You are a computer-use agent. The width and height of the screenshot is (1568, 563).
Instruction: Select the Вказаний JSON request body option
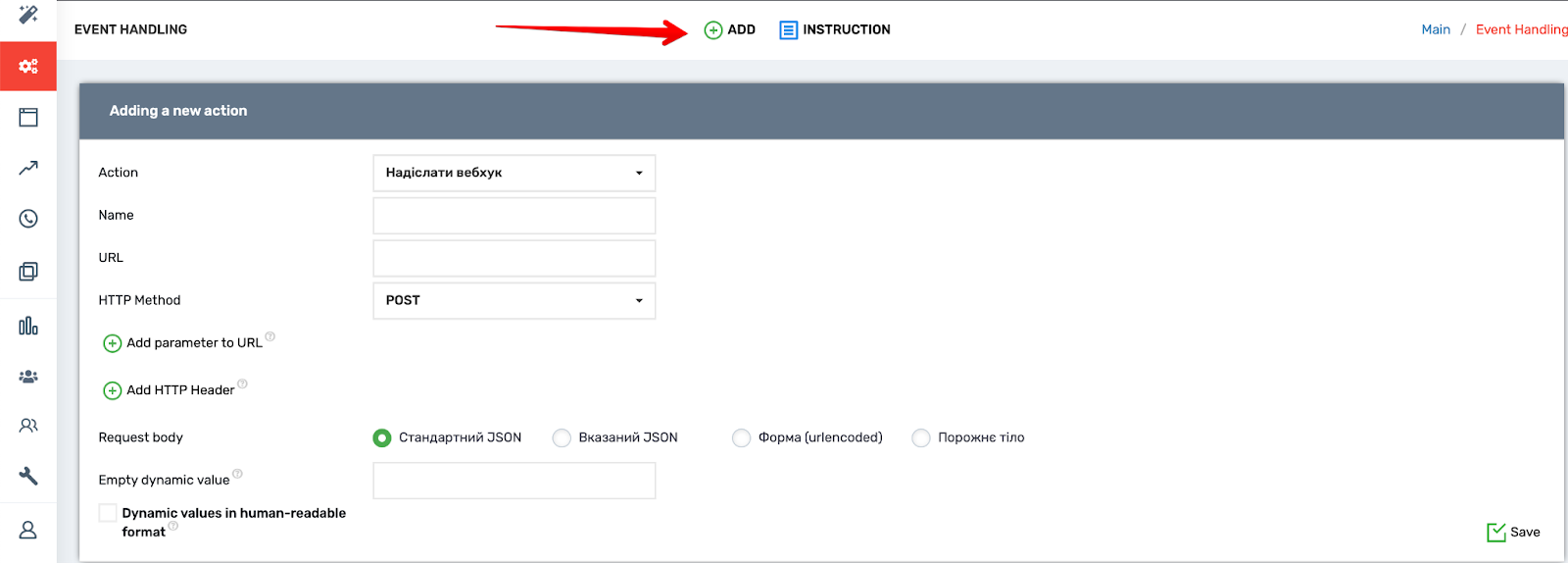[x=562, y=437]
